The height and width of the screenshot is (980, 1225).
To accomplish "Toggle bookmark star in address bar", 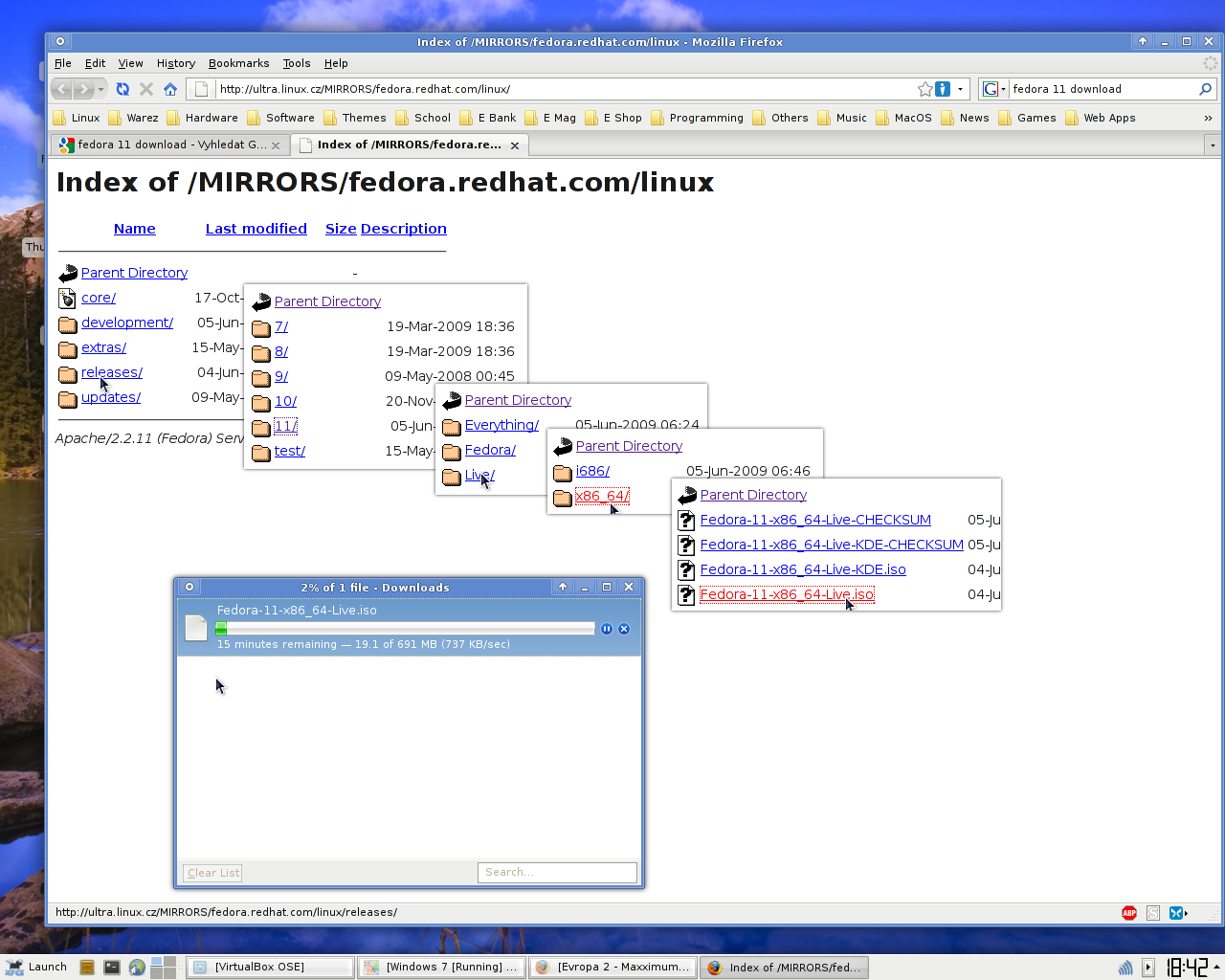I will pyautogui.click(x=924, y=89).
